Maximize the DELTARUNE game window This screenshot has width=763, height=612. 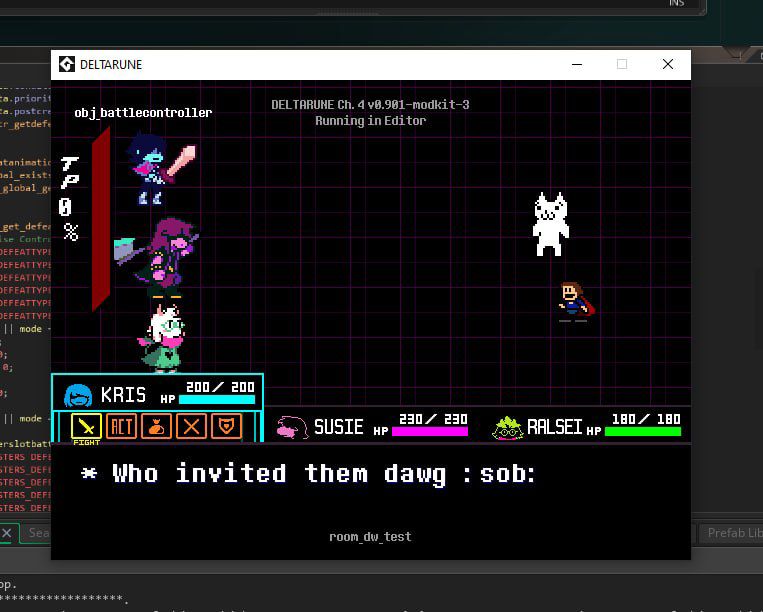pos(622,64)
